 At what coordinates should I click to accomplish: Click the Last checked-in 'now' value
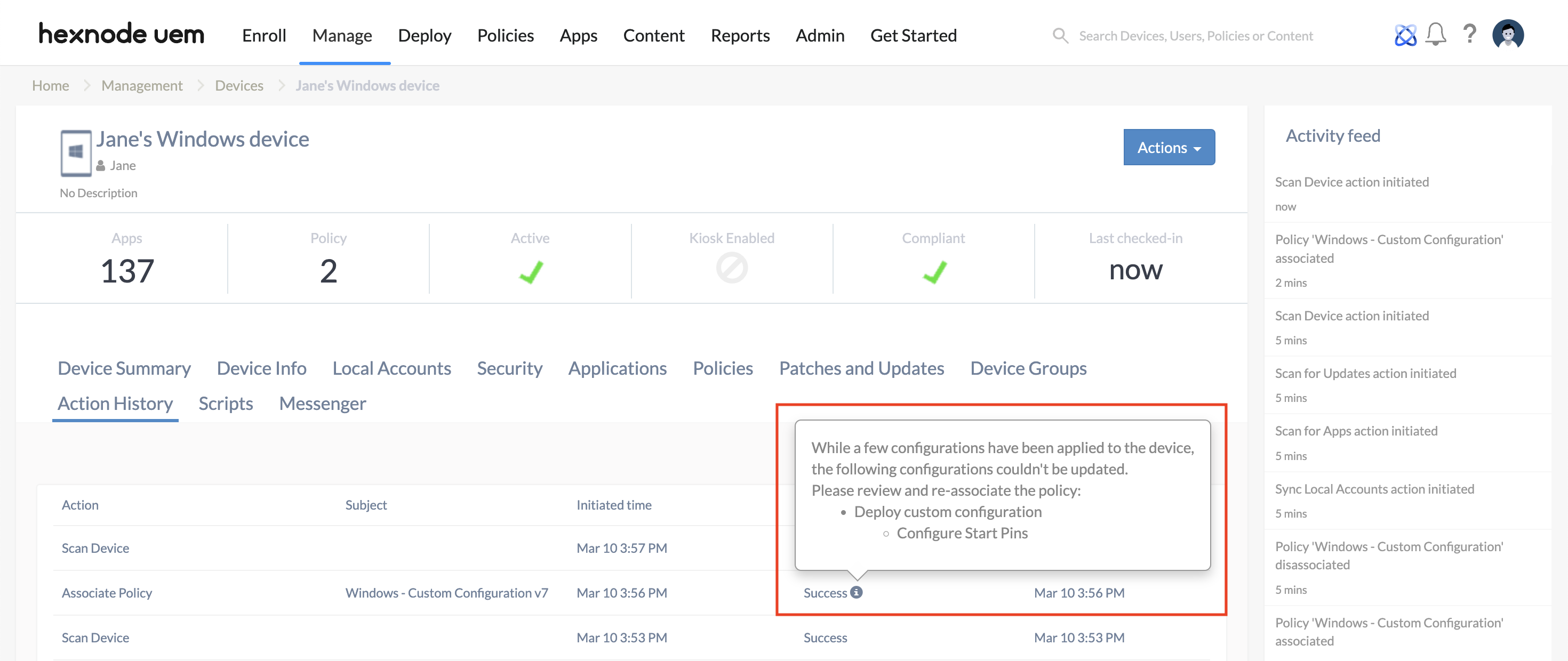tap(1135, 270)
